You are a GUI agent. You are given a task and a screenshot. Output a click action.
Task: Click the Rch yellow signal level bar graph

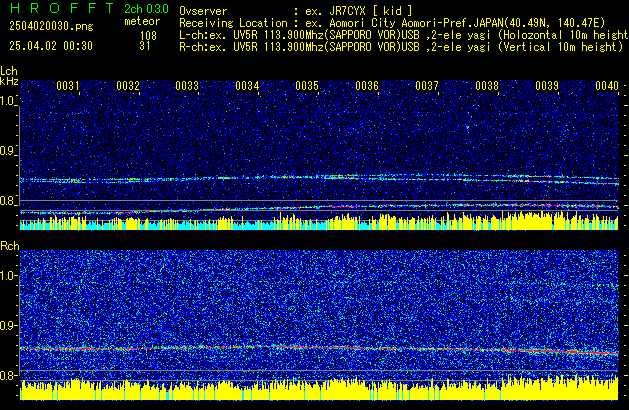[319, 390]
